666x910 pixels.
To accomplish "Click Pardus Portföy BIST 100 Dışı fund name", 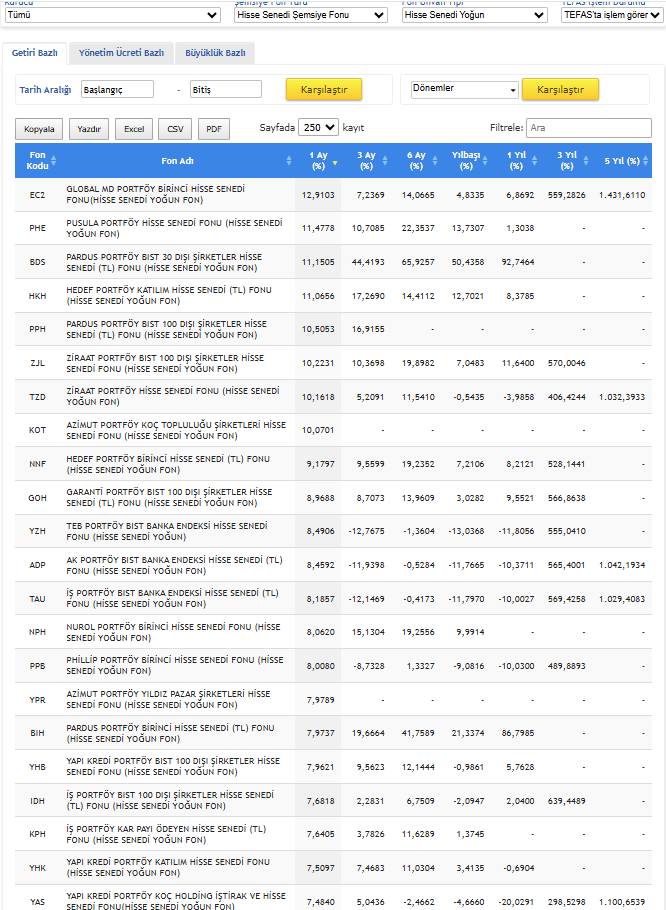I will coord(166,329).
